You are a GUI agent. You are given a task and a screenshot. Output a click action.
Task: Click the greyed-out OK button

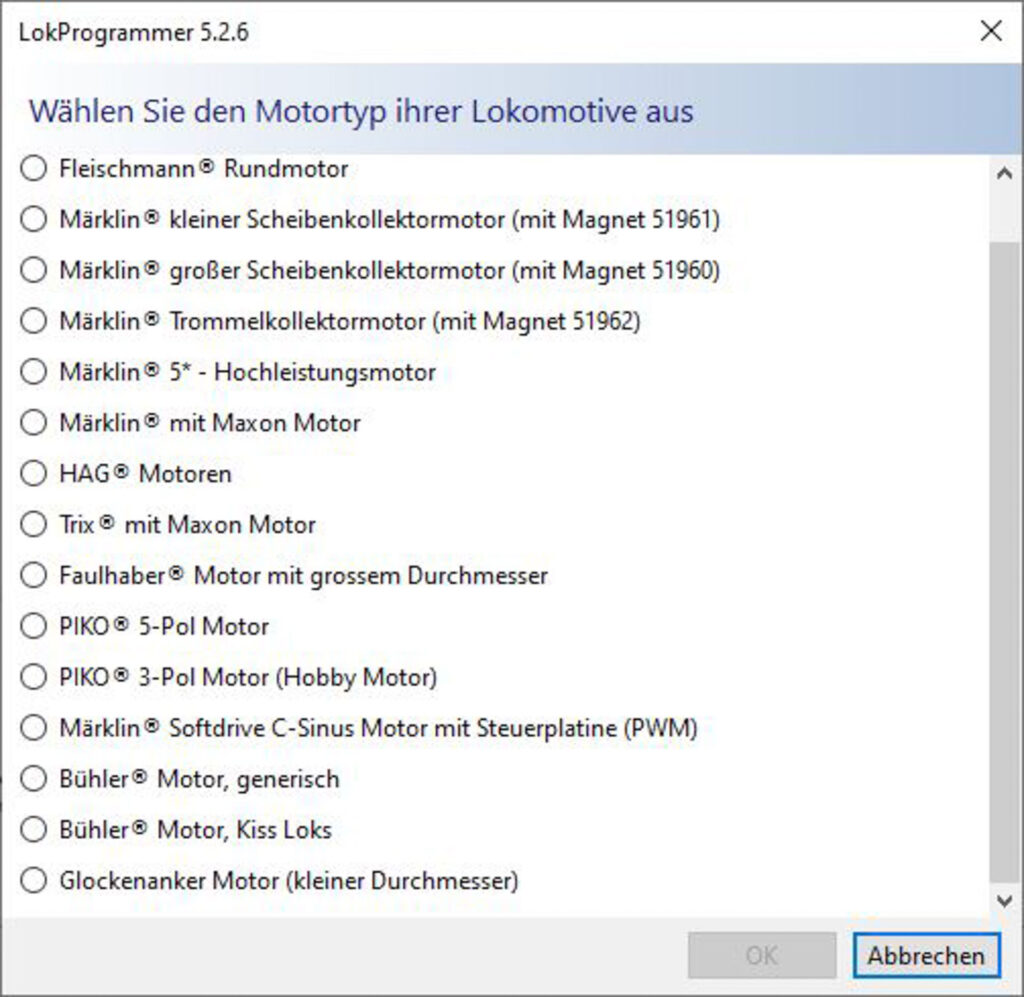[761, 955]
